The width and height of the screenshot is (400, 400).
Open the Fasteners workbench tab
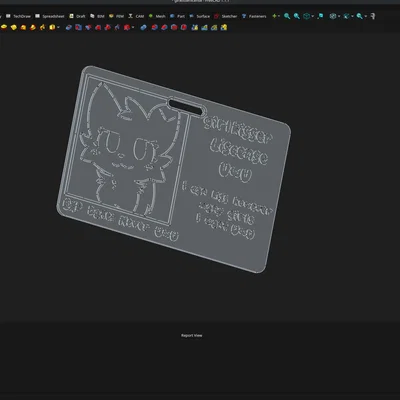pos(254,16)
